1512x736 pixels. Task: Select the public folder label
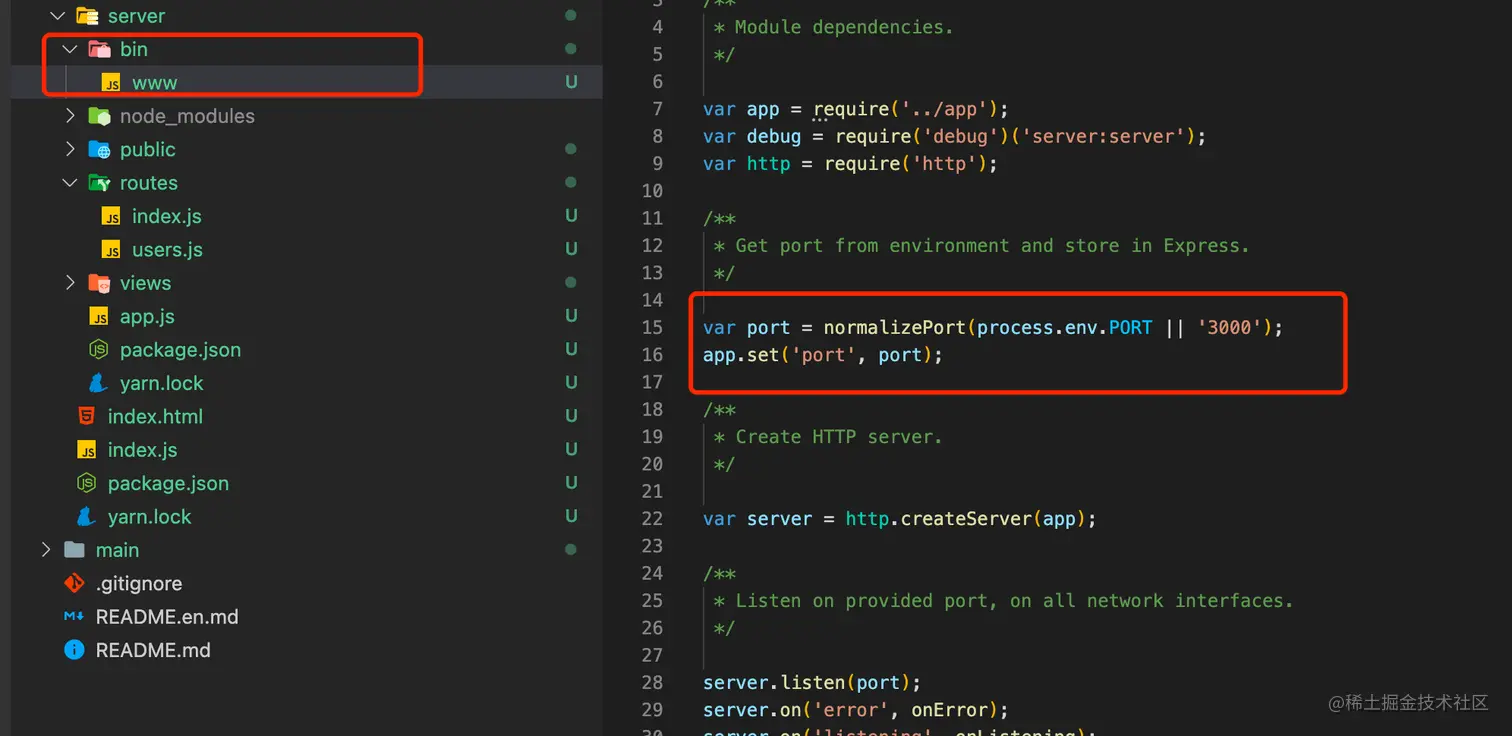coord(147,149)
